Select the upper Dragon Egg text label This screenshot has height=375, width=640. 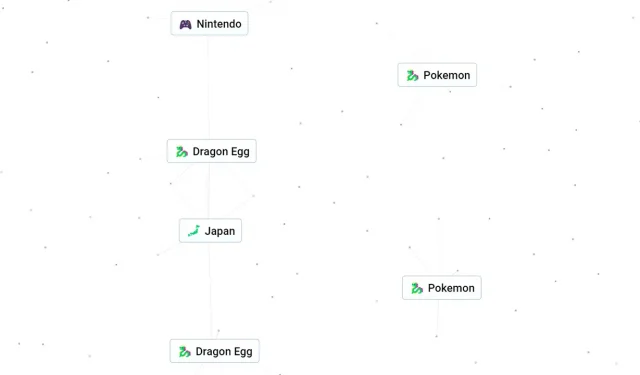(221, 152)
